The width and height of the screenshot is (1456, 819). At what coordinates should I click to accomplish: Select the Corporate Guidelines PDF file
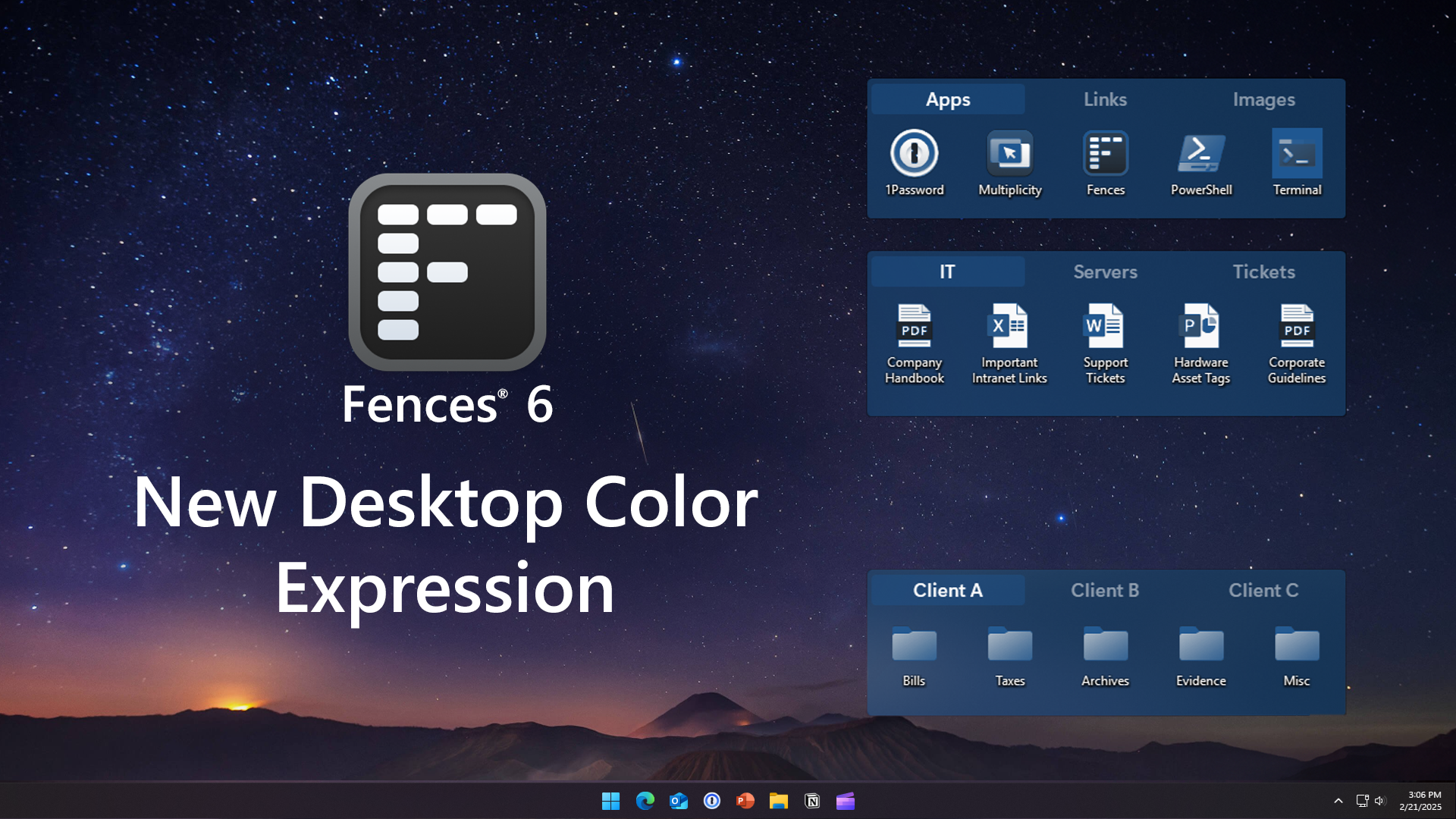click(1297, 344)
